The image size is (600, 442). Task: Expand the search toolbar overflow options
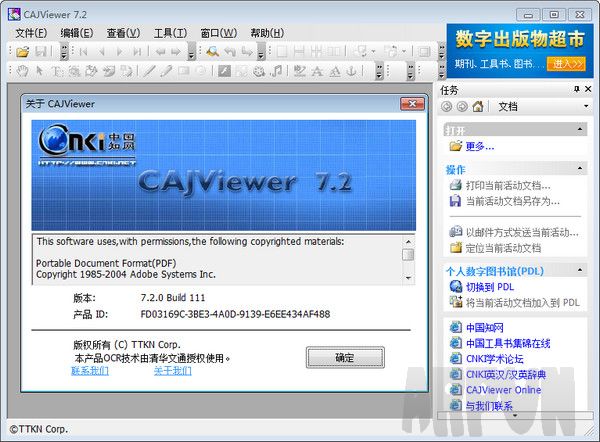[x=261, y=52]
